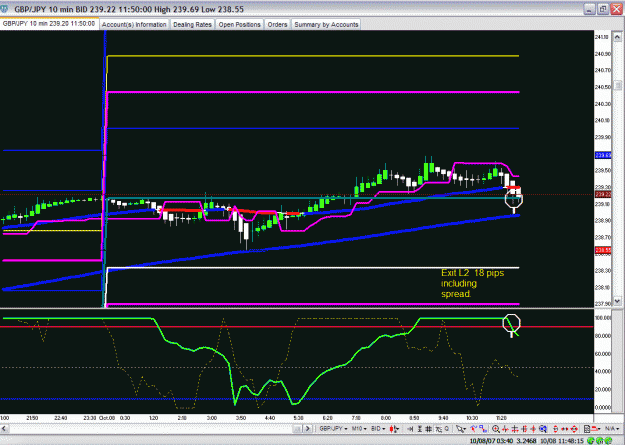Click the restore window button in the title bar

603,9
